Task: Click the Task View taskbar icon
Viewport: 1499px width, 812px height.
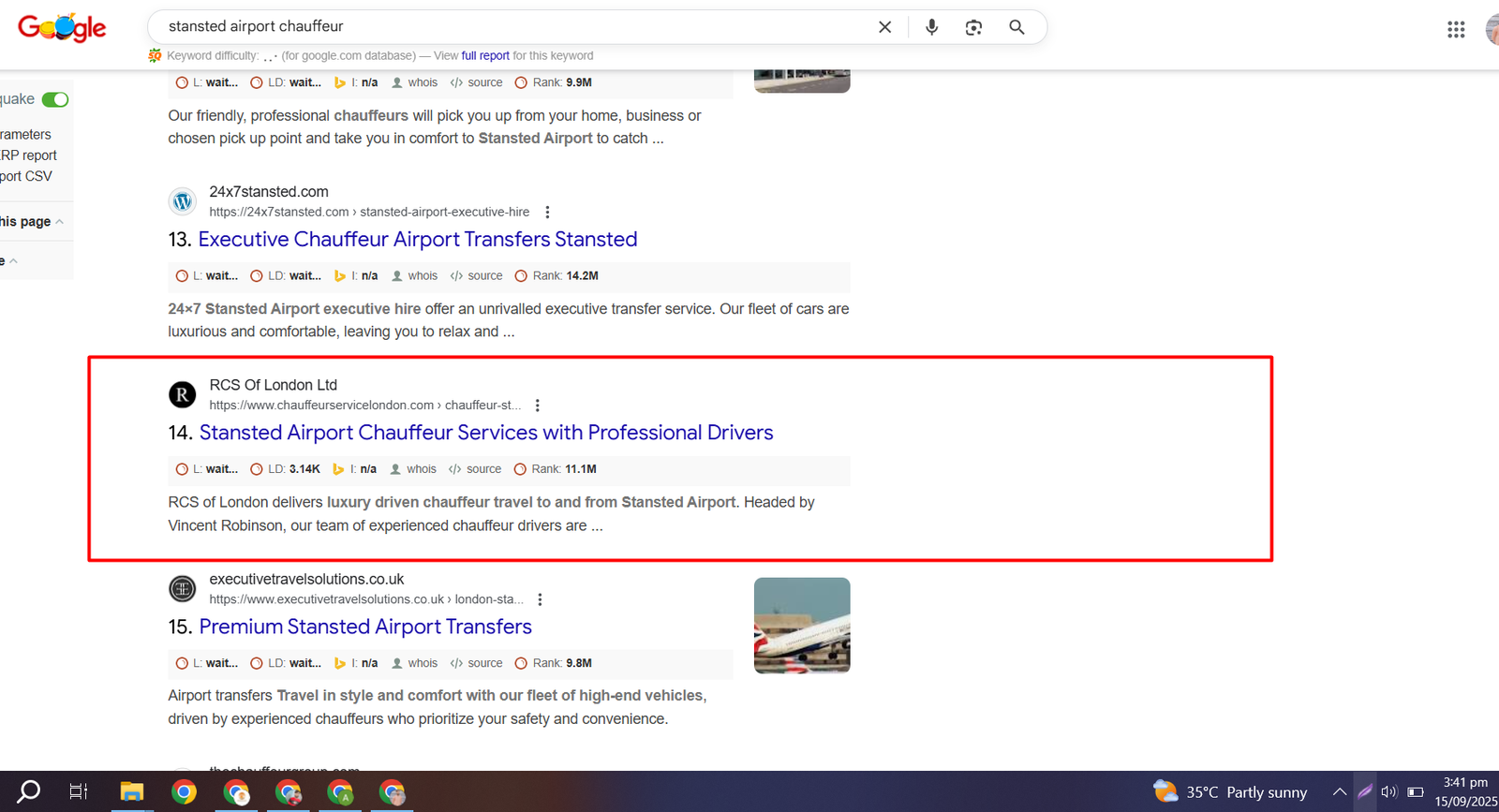Action: pyautogui.click(x=79, y=792)
